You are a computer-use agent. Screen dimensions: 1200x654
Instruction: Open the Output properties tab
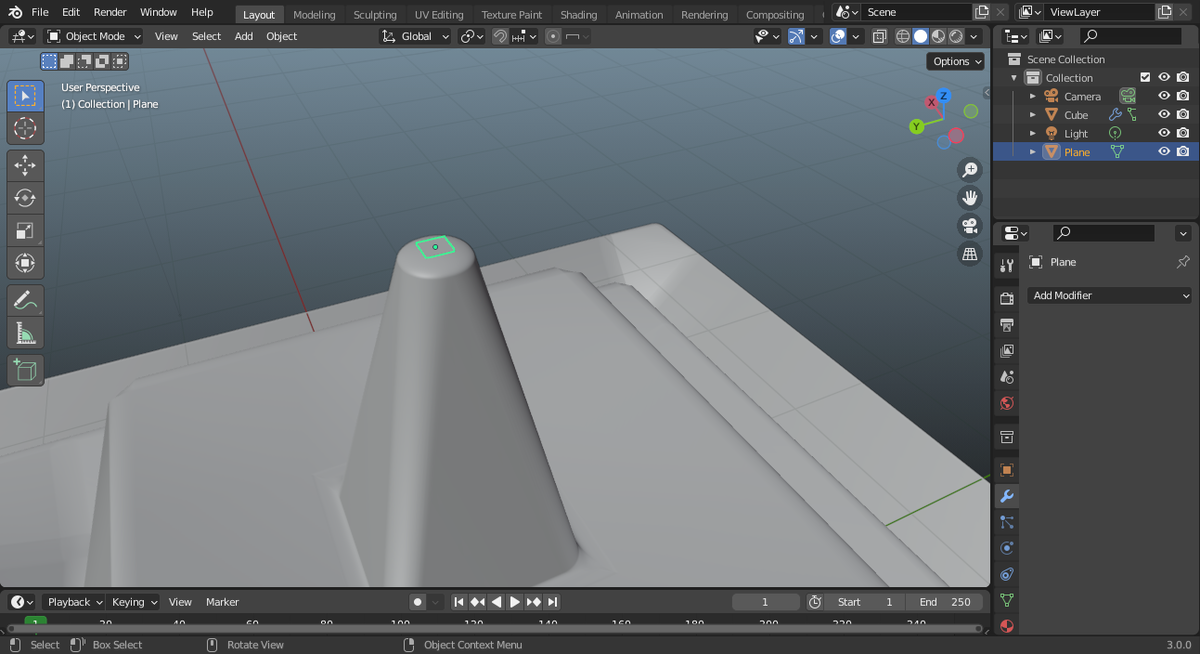1007,325
